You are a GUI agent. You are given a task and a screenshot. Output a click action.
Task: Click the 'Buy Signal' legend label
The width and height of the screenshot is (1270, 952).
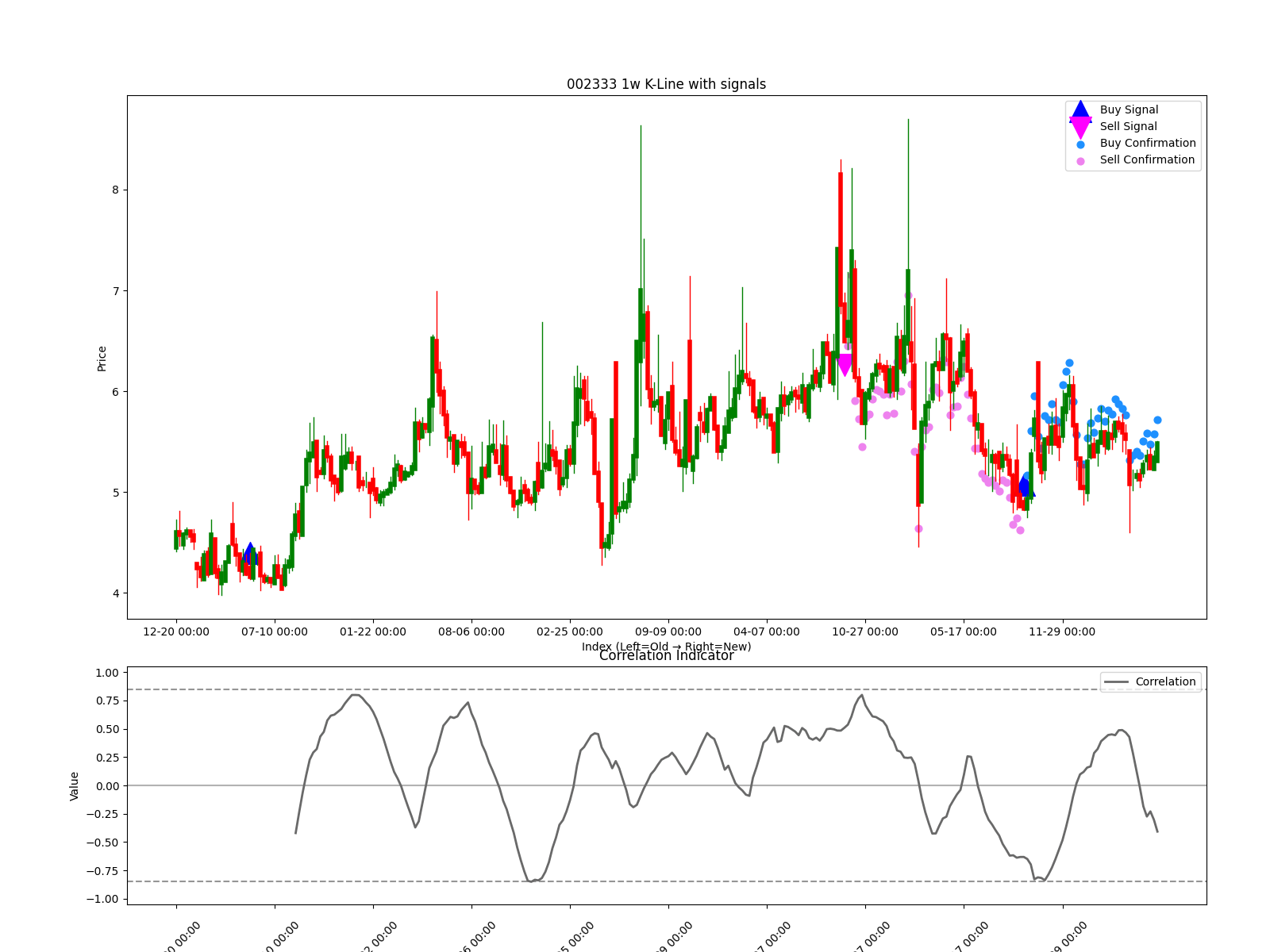(x=1129, y=109)
